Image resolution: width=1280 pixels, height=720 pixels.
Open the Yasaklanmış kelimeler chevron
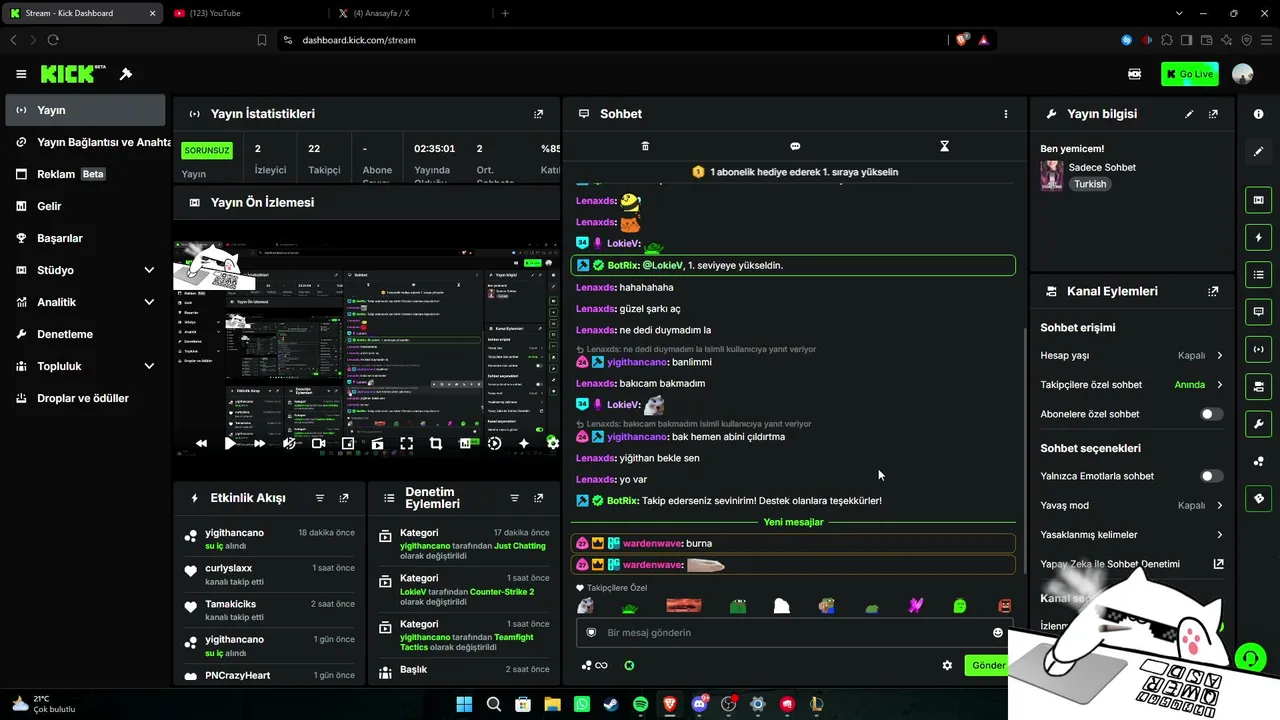1219,534
